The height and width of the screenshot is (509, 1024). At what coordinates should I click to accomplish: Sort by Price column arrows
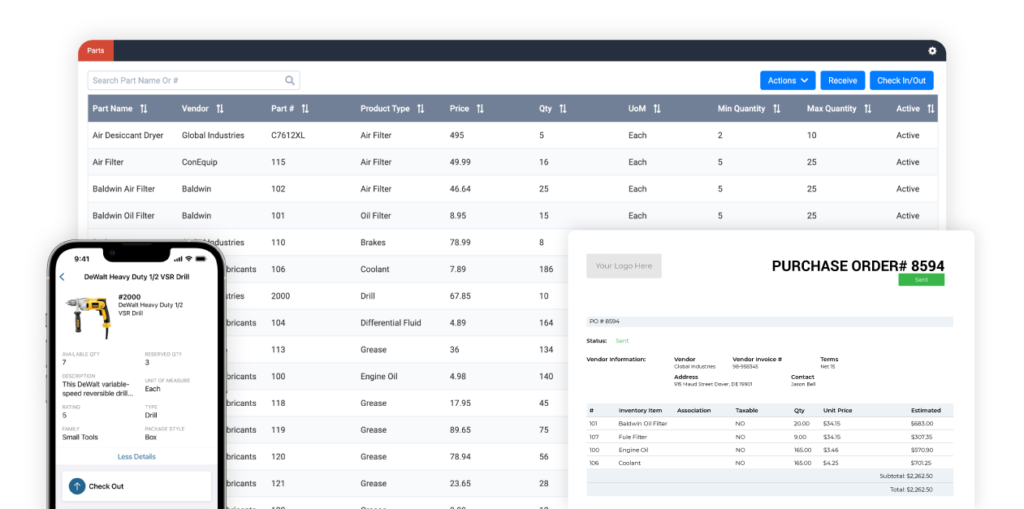(480, 108)
